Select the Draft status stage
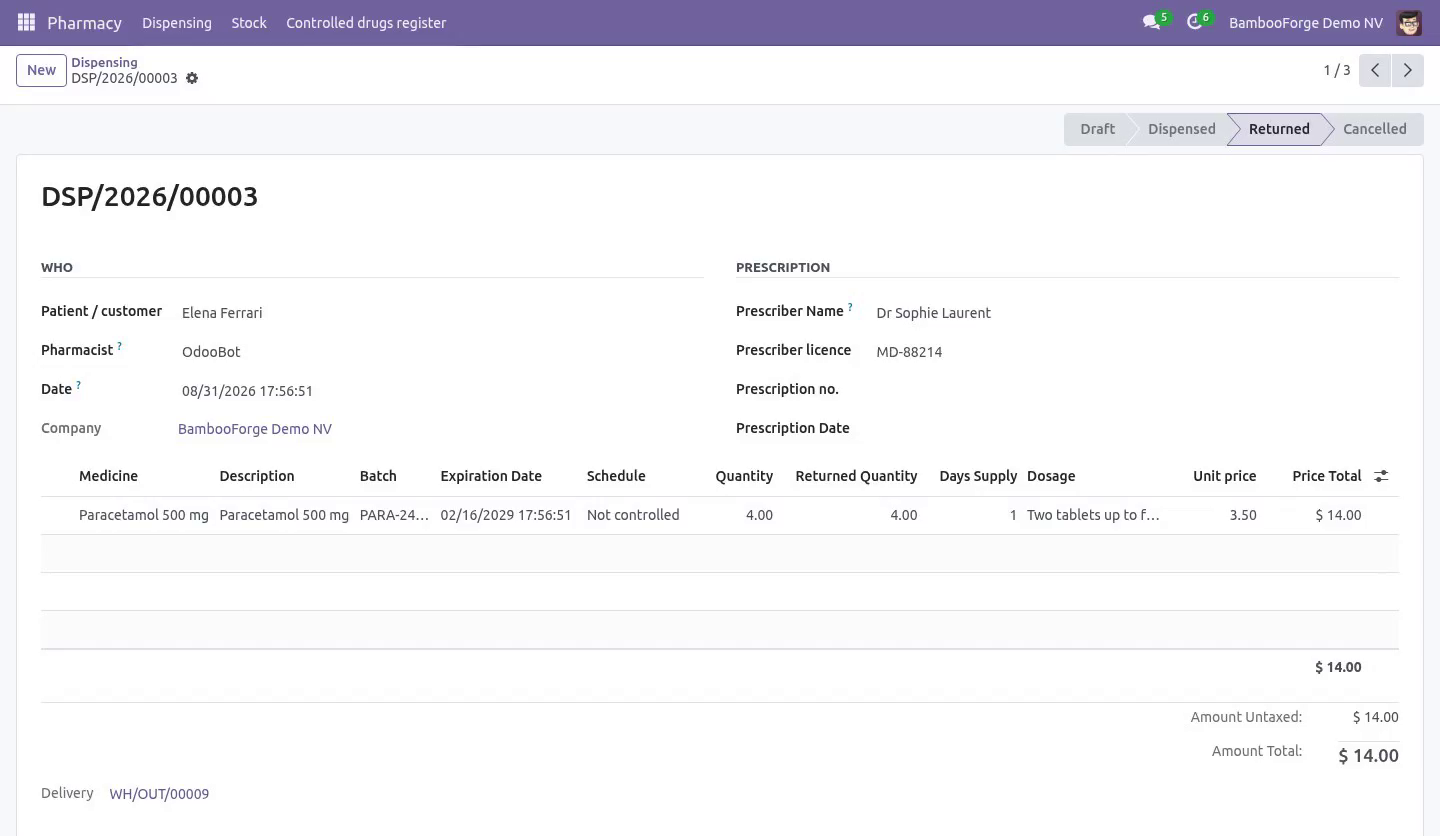 [x=1097, y=129]
